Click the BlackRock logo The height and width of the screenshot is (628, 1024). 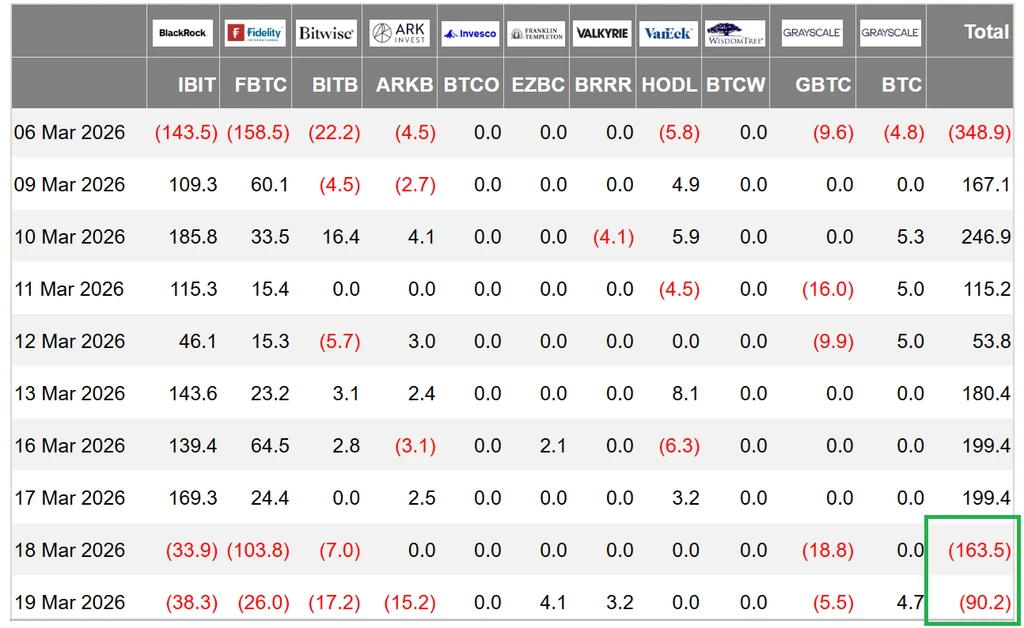coord(182,33)
